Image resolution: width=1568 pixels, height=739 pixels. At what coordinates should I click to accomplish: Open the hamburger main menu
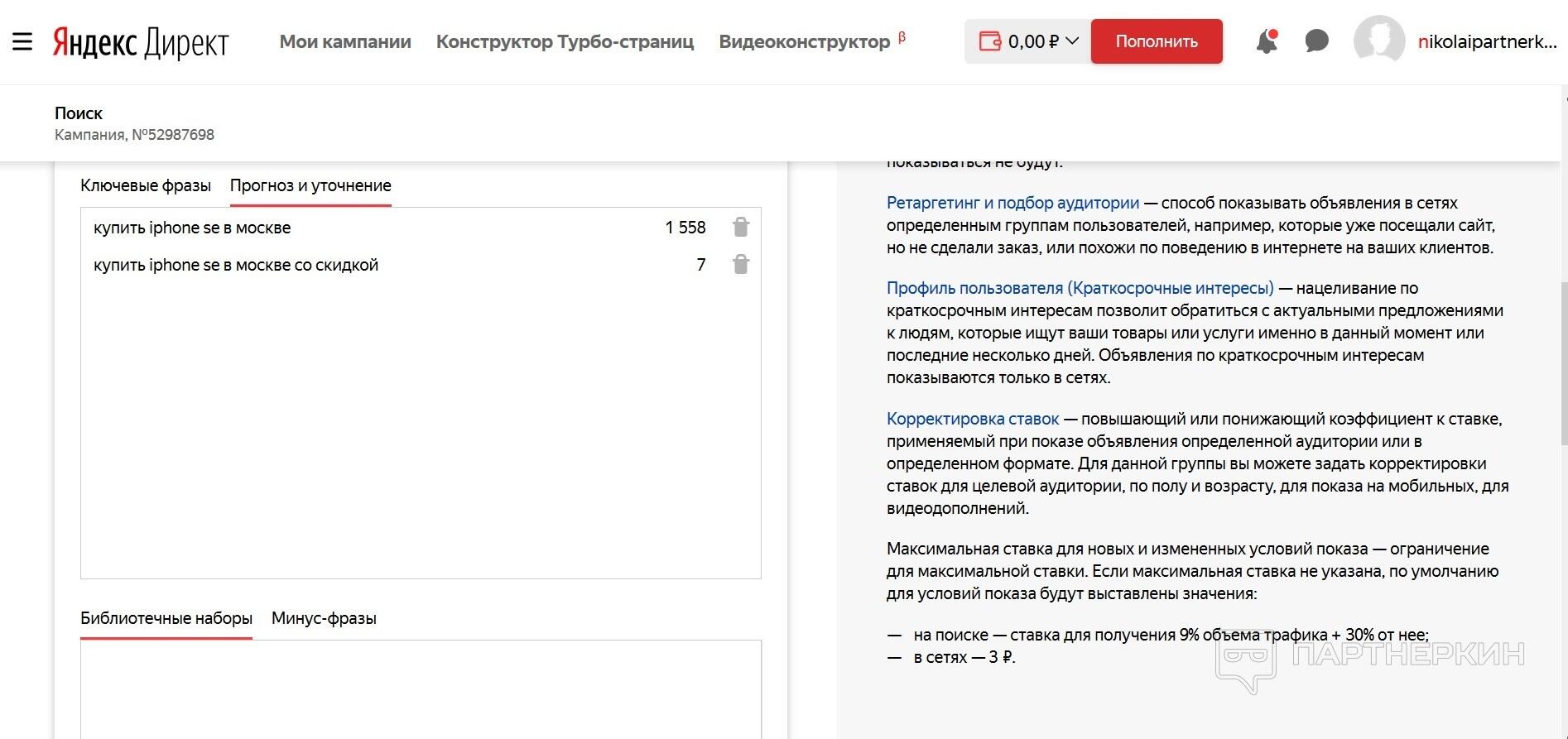coord(22,41)
